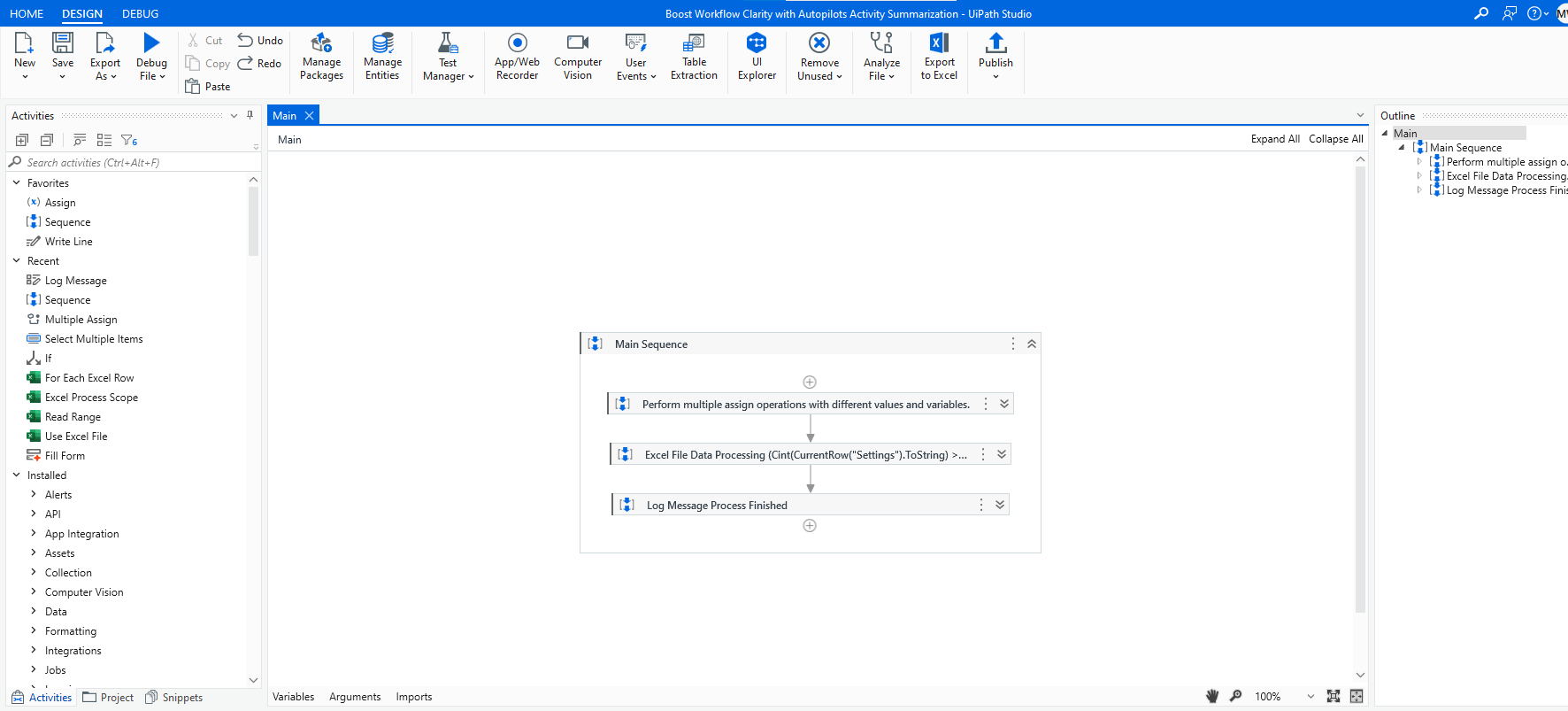Open Log Message Process Finished options menu

point(981,506)
